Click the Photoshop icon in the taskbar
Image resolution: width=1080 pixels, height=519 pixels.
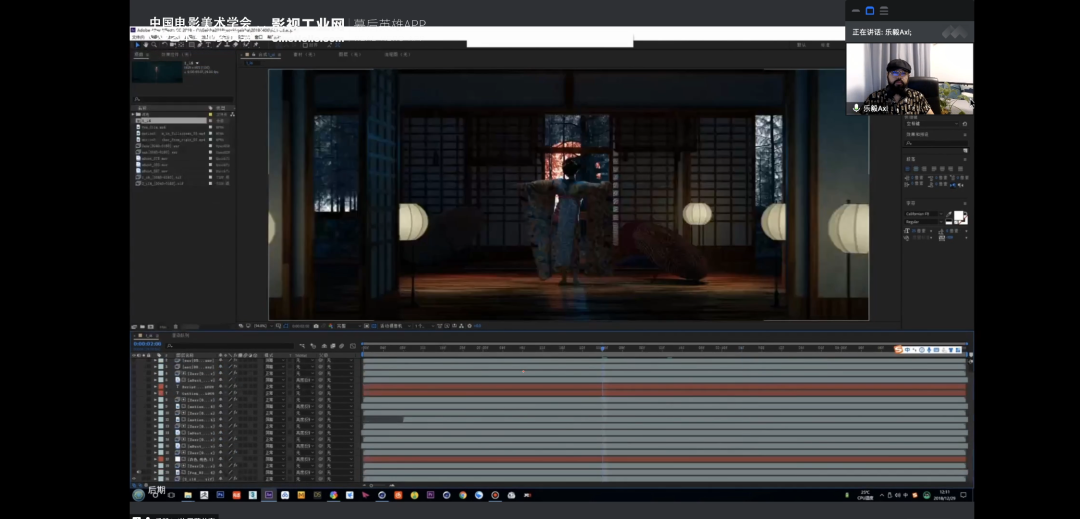[220, 495]
